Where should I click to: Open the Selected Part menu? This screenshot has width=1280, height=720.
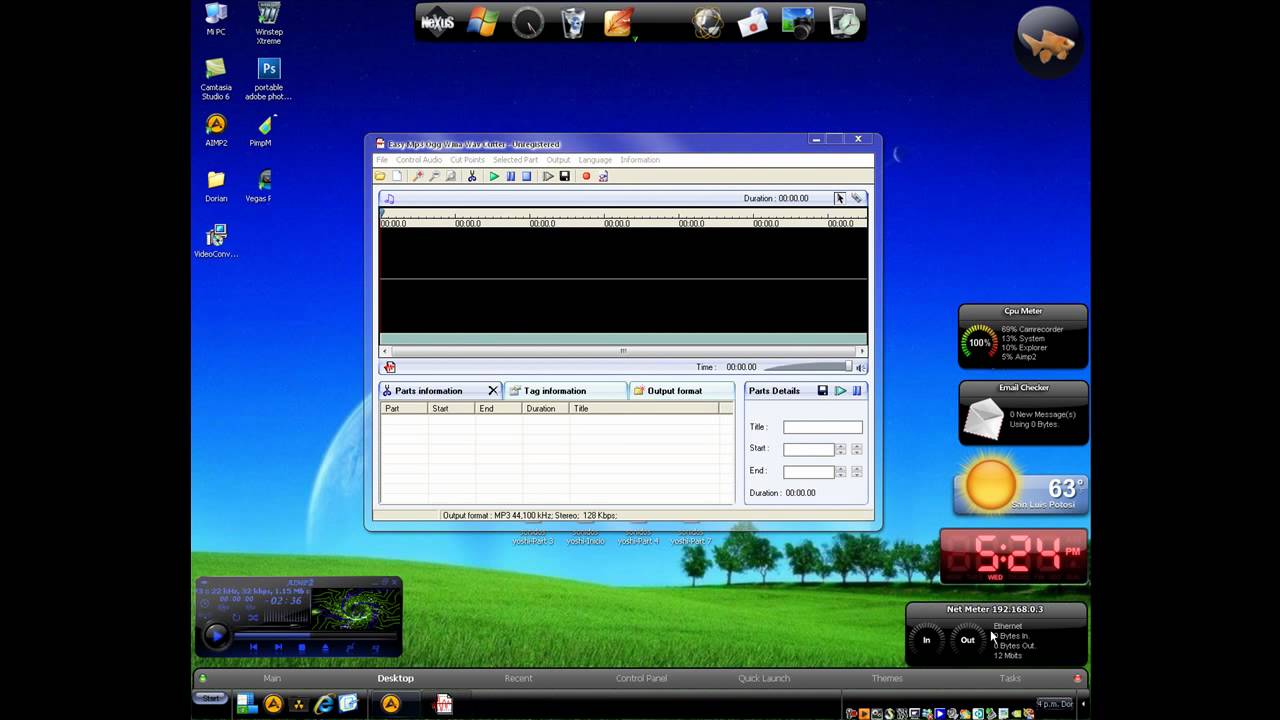[x=515, y=160]
